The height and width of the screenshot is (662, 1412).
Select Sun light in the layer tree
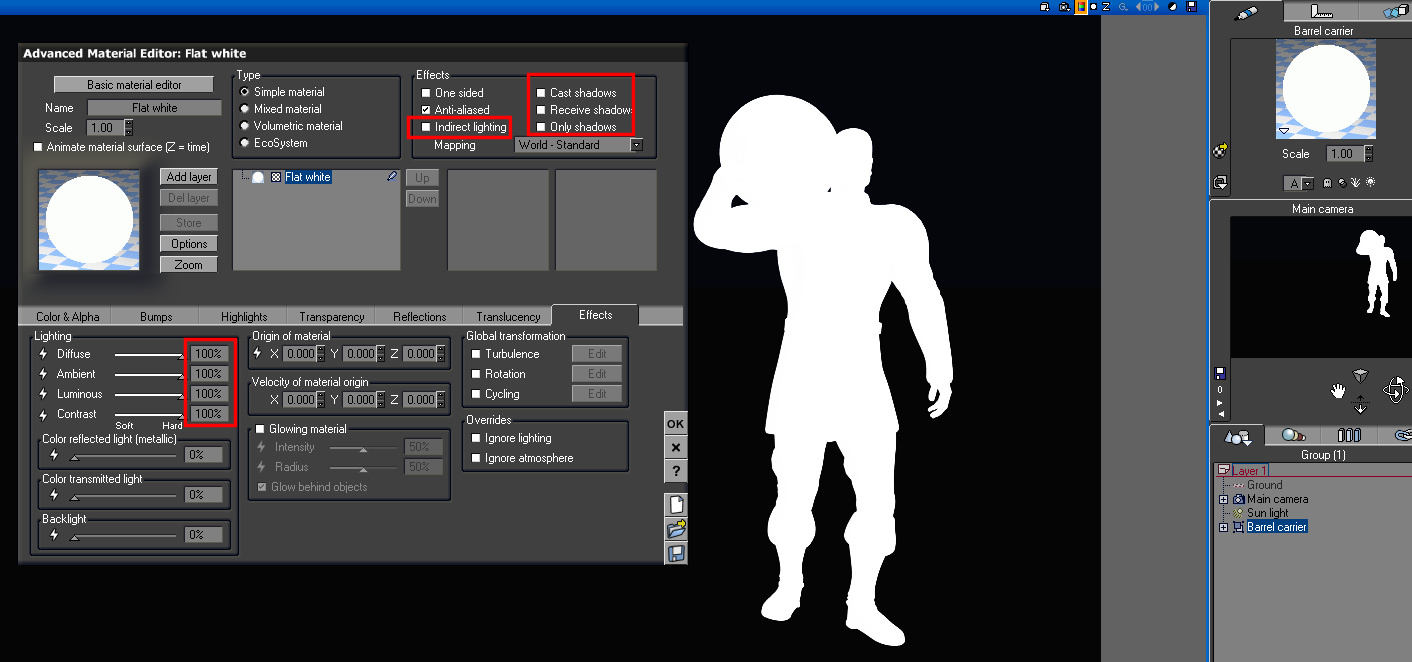click(1267, 513)
